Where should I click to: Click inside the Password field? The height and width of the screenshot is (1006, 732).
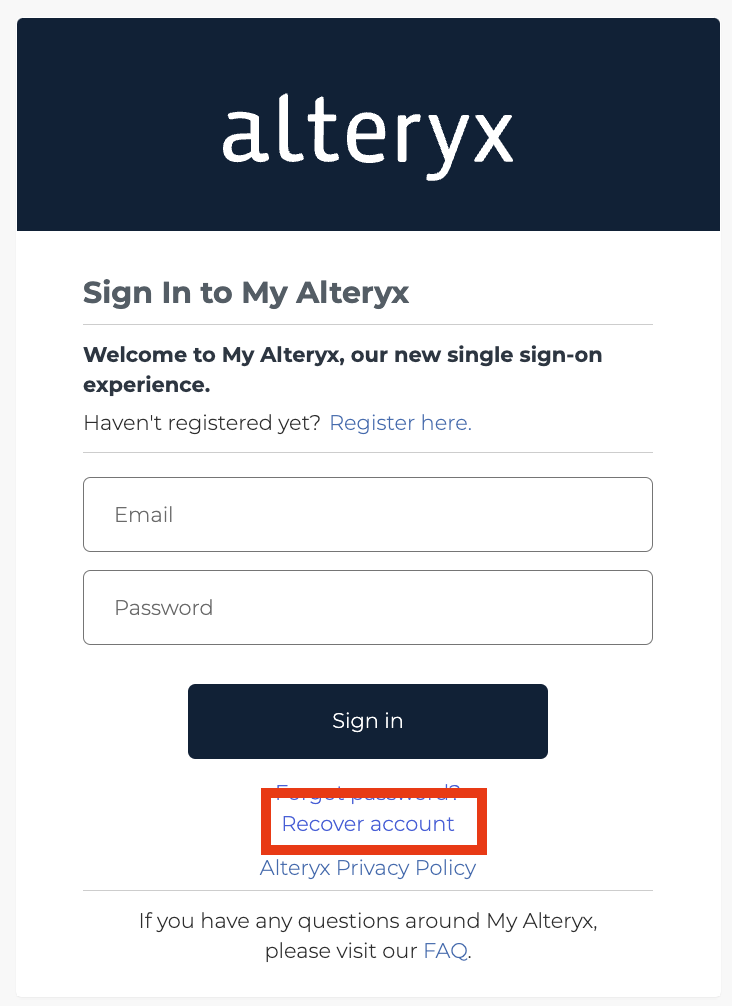[x=368, y=607]
